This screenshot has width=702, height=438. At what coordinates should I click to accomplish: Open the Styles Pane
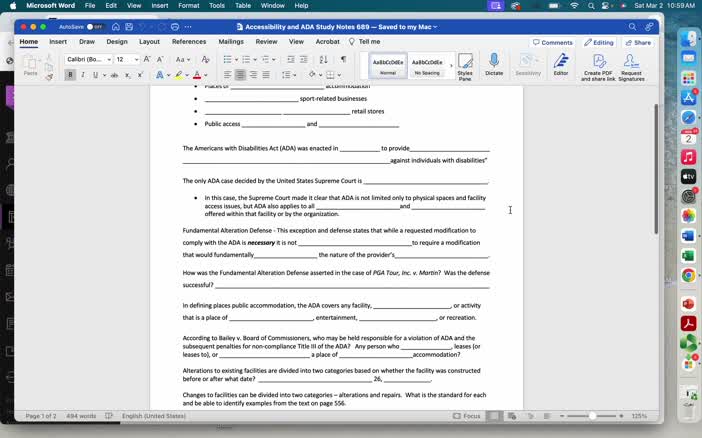tap(465, 65)
